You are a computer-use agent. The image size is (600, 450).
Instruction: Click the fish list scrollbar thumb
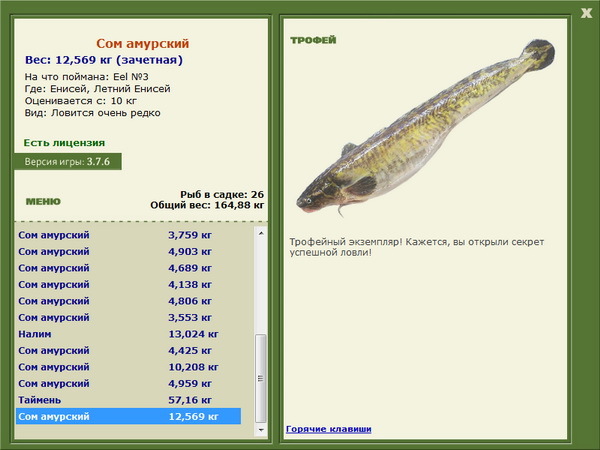click(x=261, y=378)
